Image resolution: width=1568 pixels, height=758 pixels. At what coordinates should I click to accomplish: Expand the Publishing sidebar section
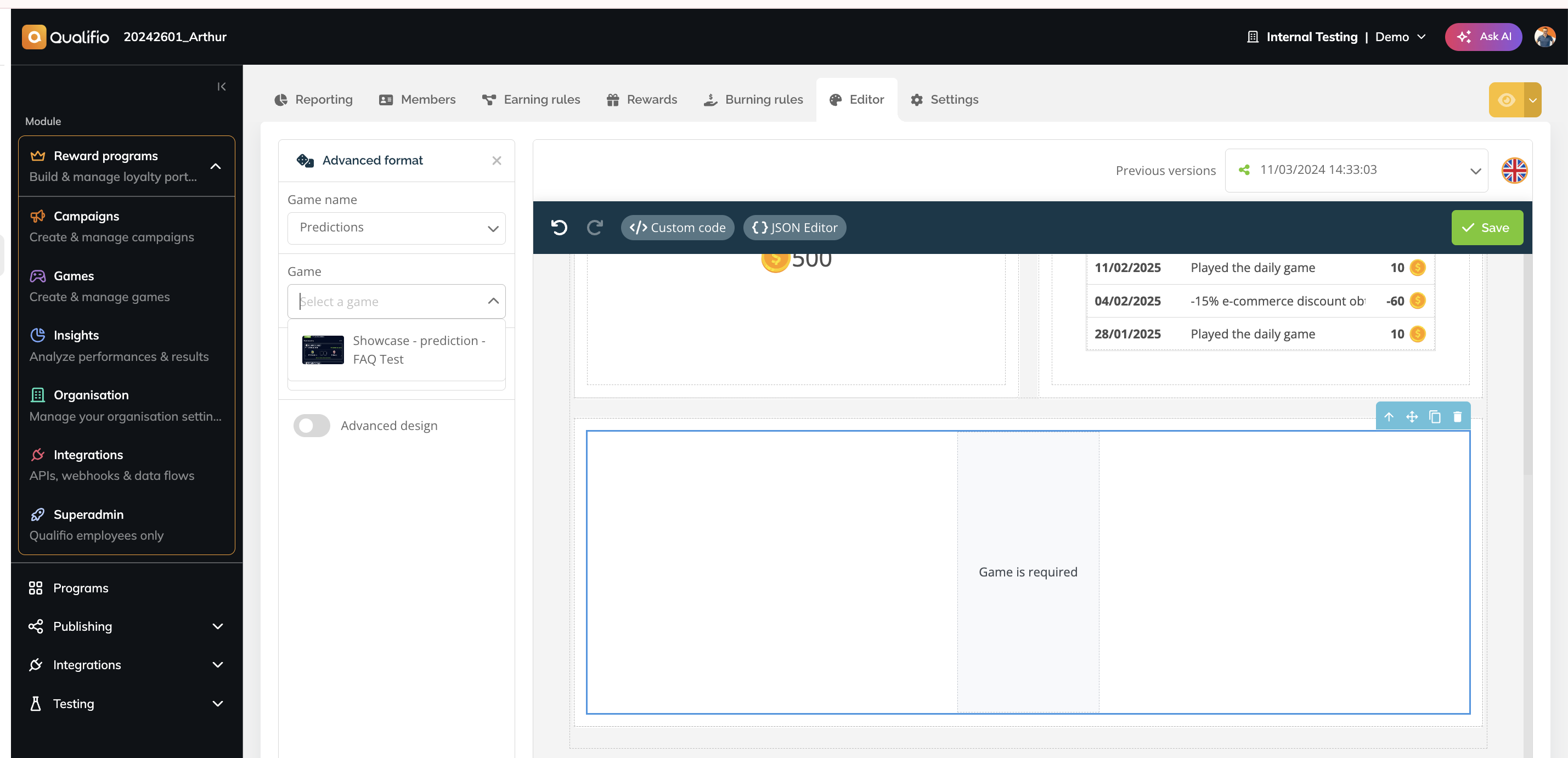click(x=127, y=626)
